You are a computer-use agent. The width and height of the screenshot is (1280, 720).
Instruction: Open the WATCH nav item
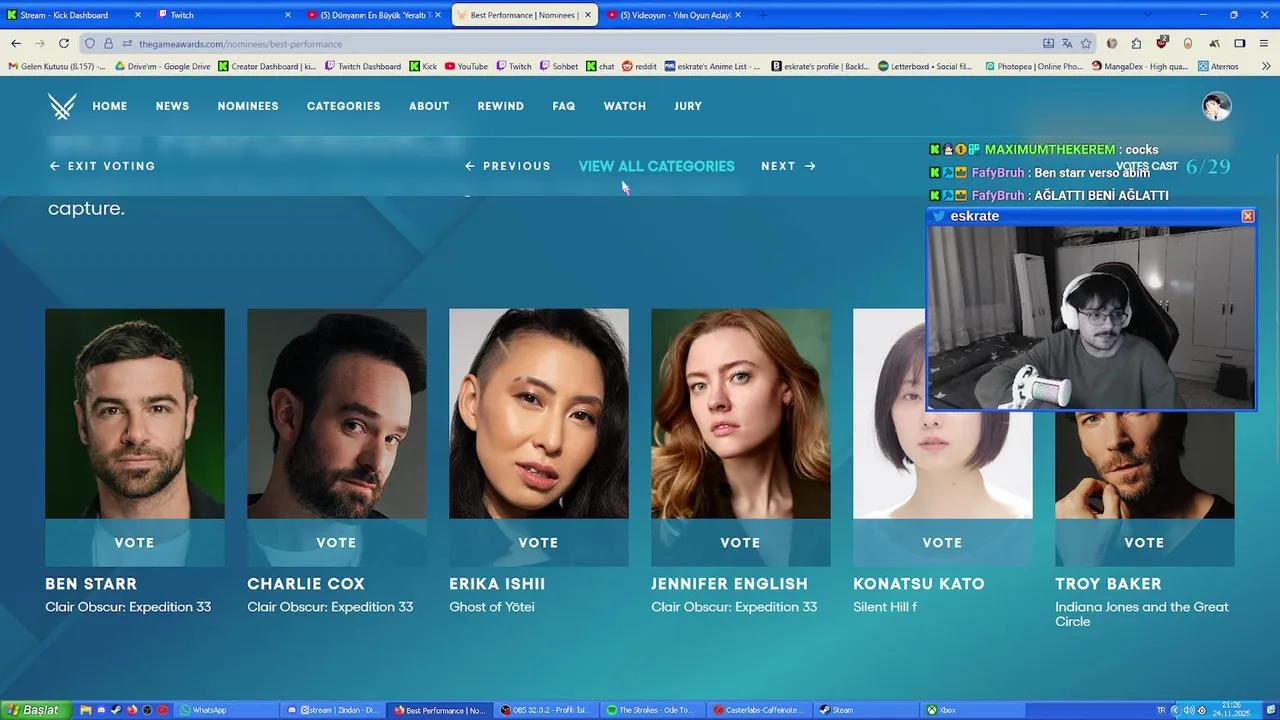(x=625, y=106)
